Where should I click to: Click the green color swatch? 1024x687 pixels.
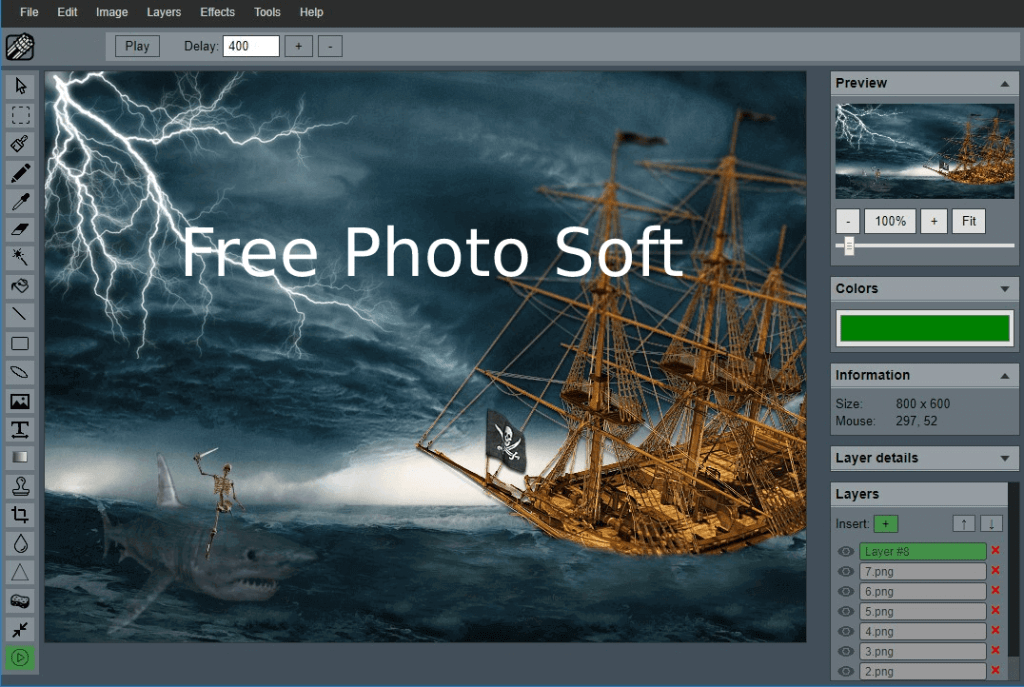point(924,328)
